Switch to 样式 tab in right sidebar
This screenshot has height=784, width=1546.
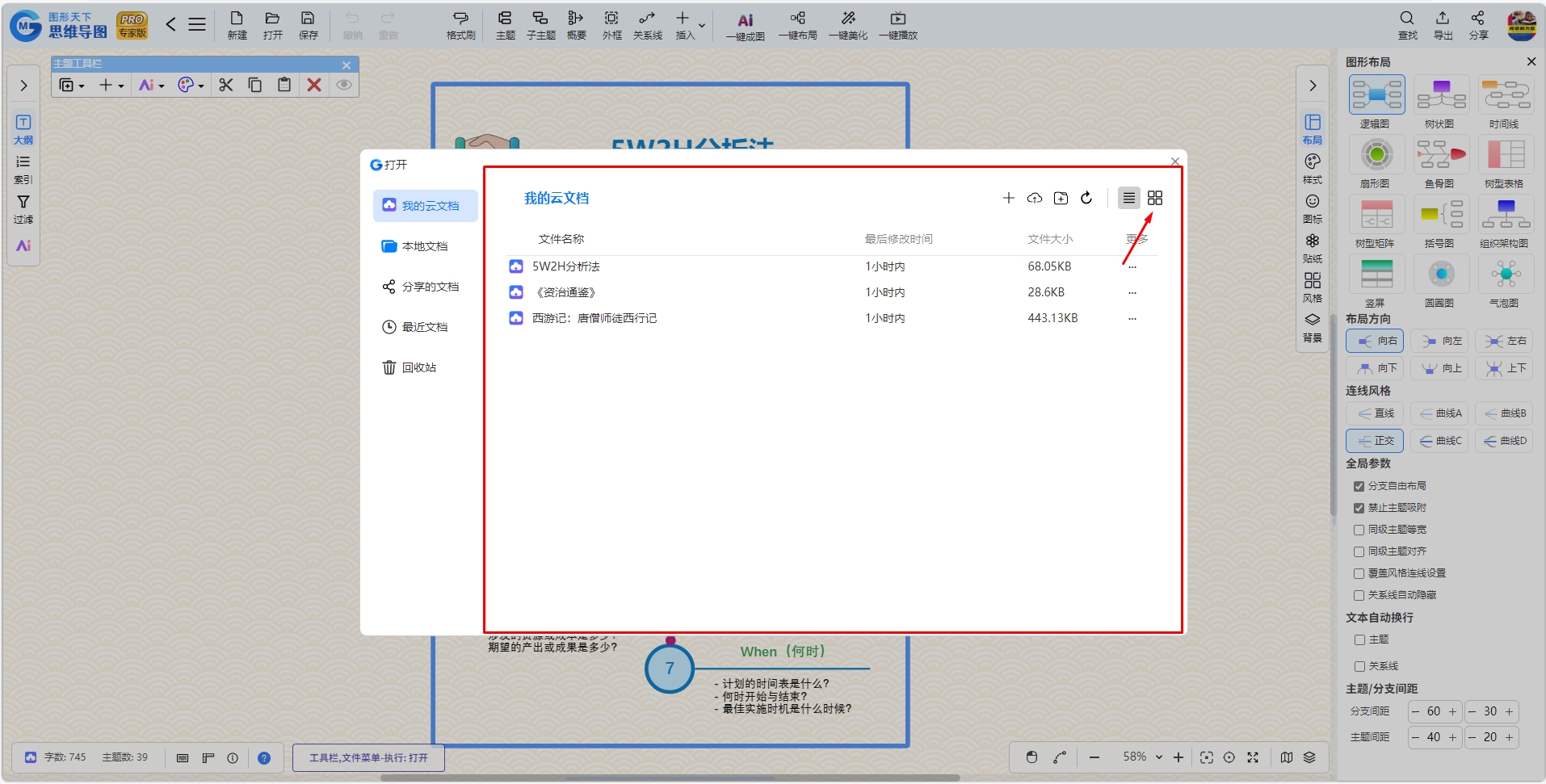pos(1313,170)
